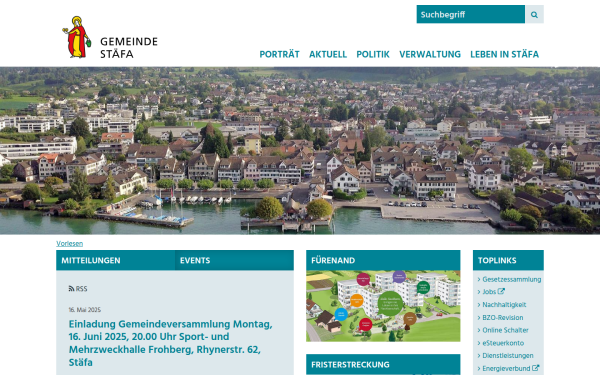Click the external link icon next to Energieverbund
The height and width of the screenshot is (375, 600).
[535, 368]
